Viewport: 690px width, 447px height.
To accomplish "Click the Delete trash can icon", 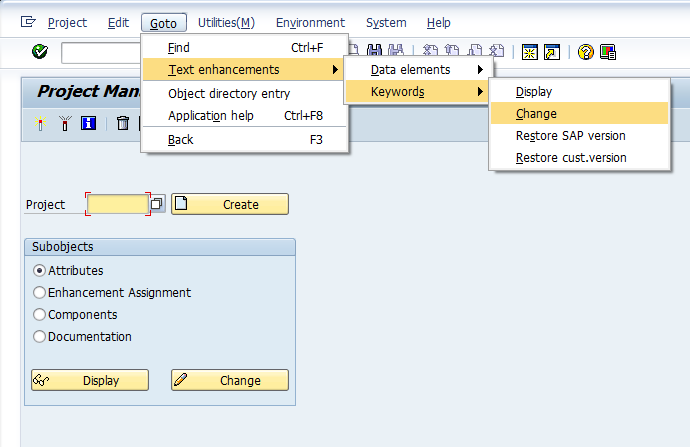I will point(123,123).
